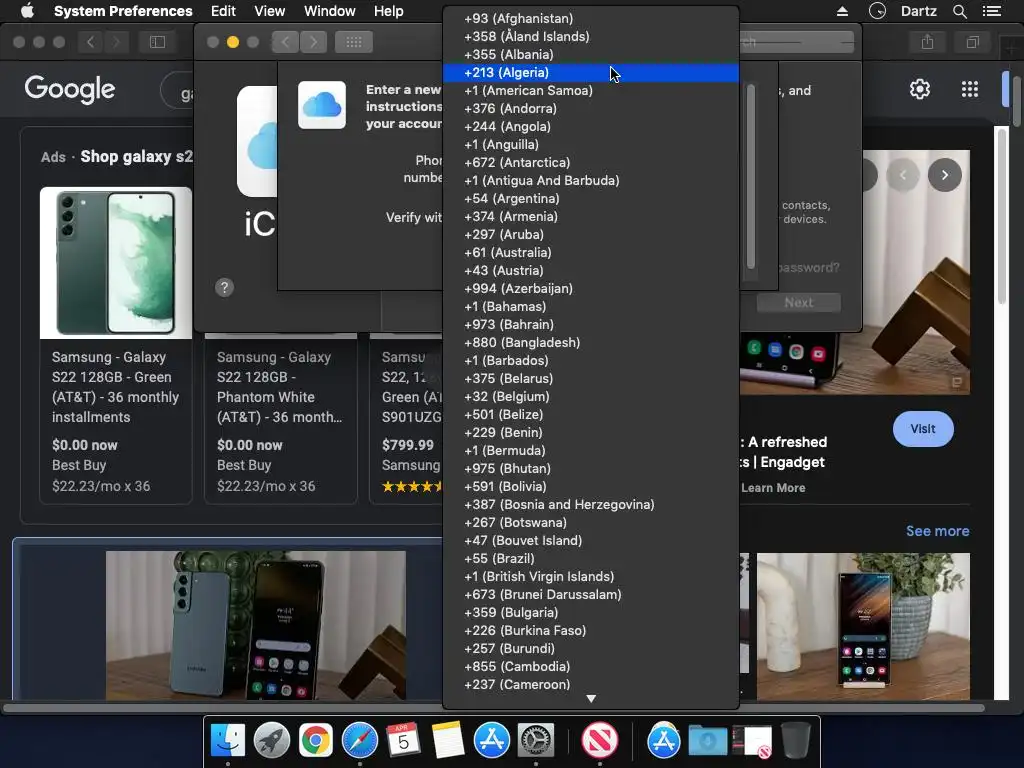The width and height of the screenshot is (1024, 768).
Task: Select +855 (Cambodia) country code
Action: [x=591, y=666]
